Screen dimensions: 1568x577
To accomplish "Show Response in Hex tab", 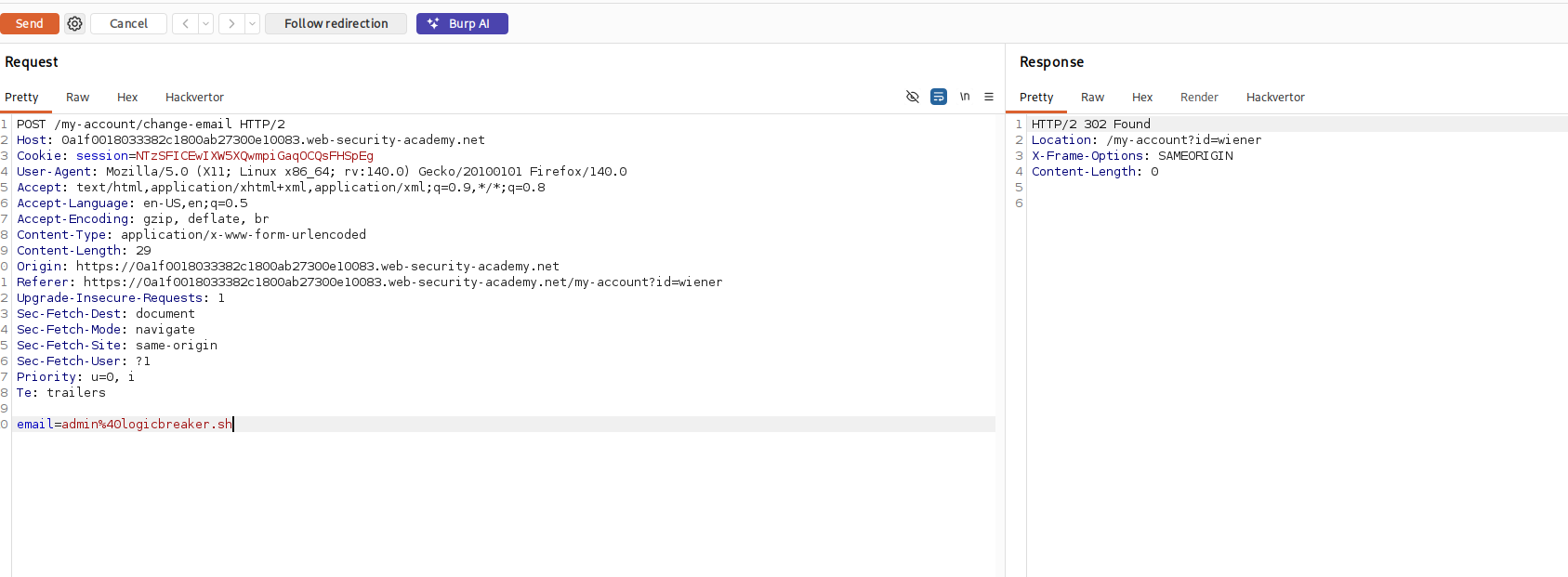I will 1142,97.
